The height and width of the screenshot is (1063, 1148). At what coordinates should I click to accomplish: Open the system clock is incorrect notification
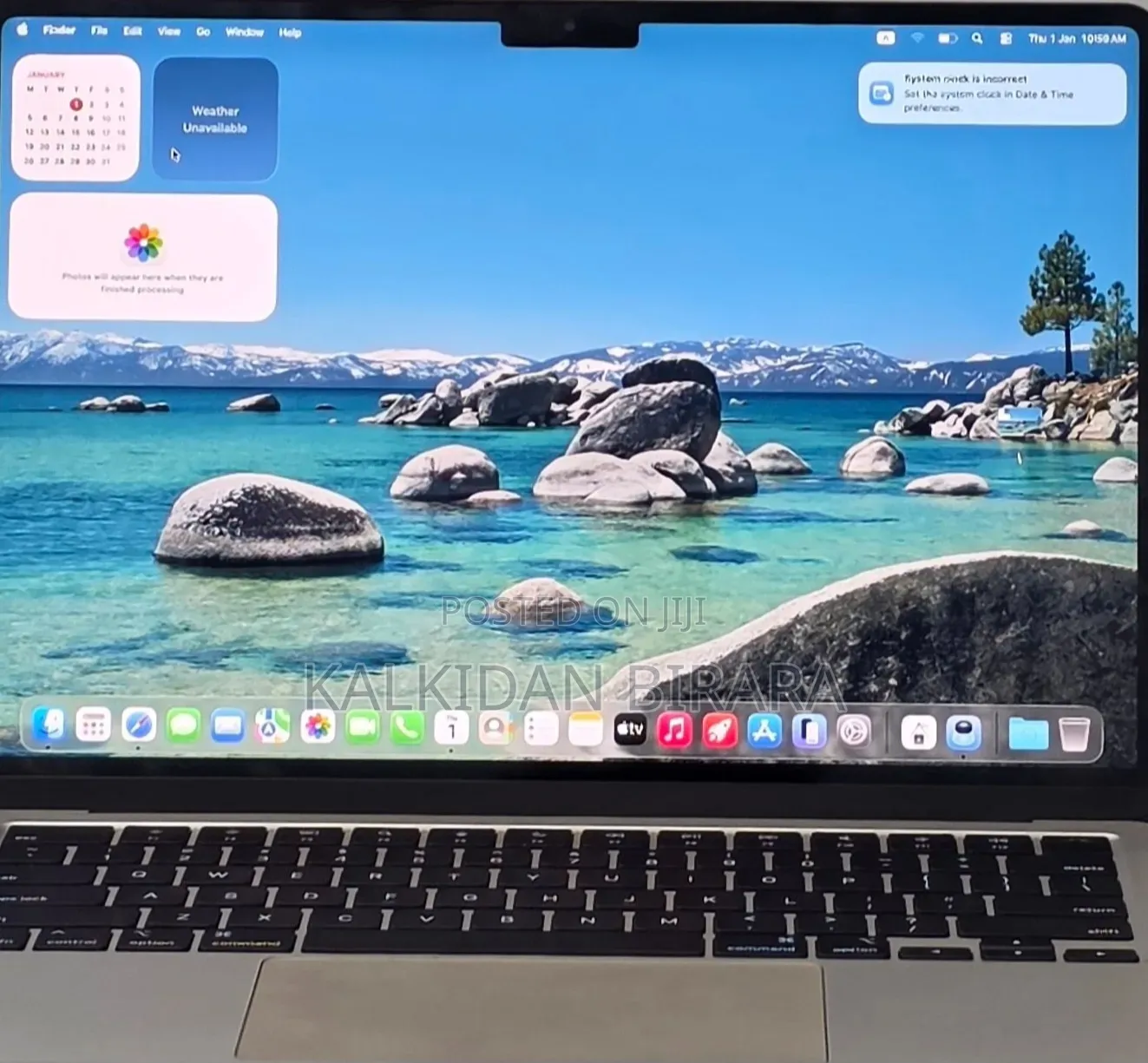[992, 93]
